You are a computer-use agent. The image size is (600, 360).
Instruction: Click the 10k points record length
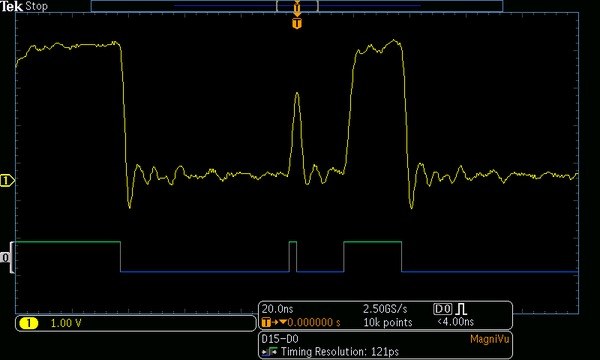click(x=388, y=323)
